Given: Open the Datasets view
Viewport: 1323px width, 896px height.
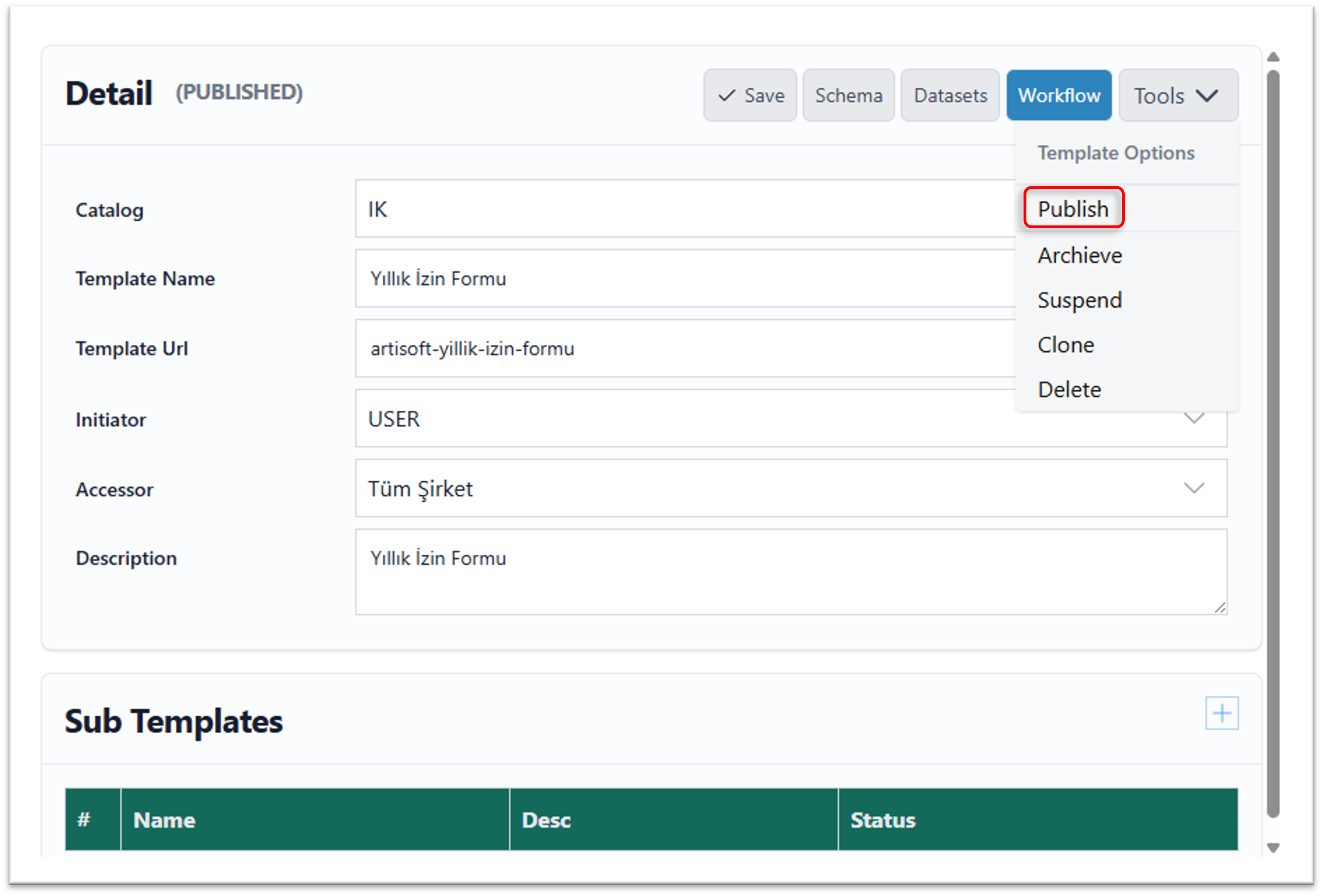Looking at the screenshot, I should point(950,95).
